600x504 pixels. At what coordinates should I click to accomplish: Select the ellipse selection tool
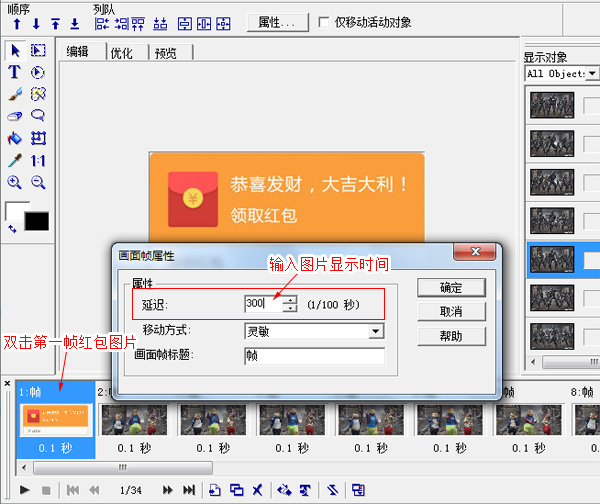38,72
